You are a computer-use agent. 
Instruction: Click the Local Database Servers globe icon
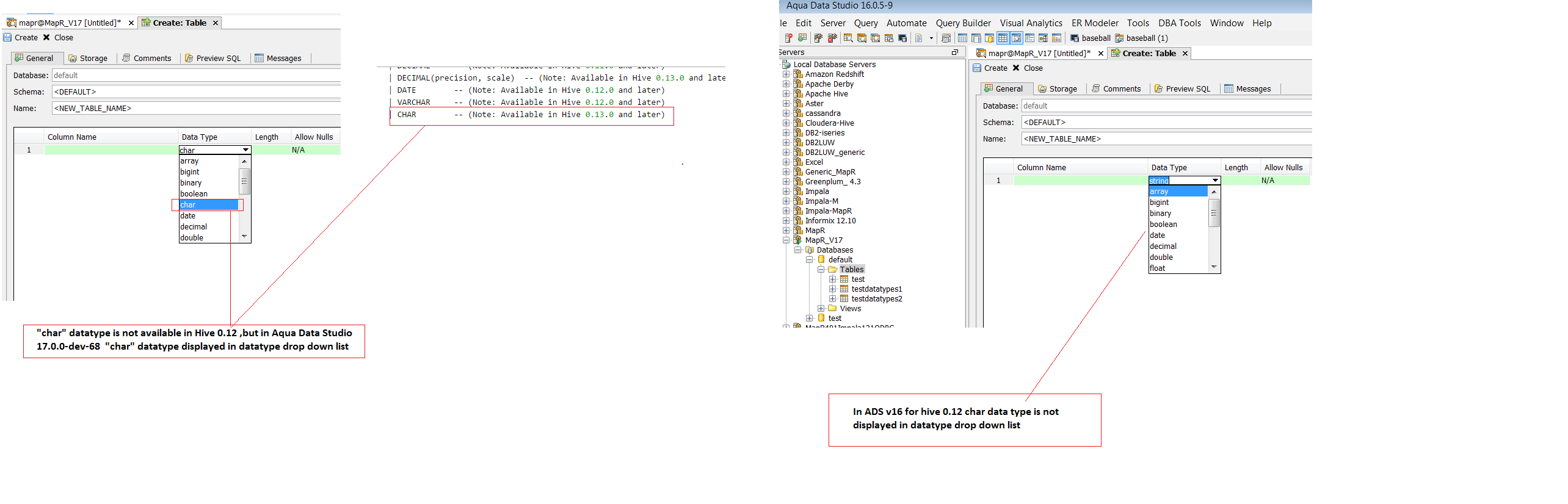click(786, 64)
